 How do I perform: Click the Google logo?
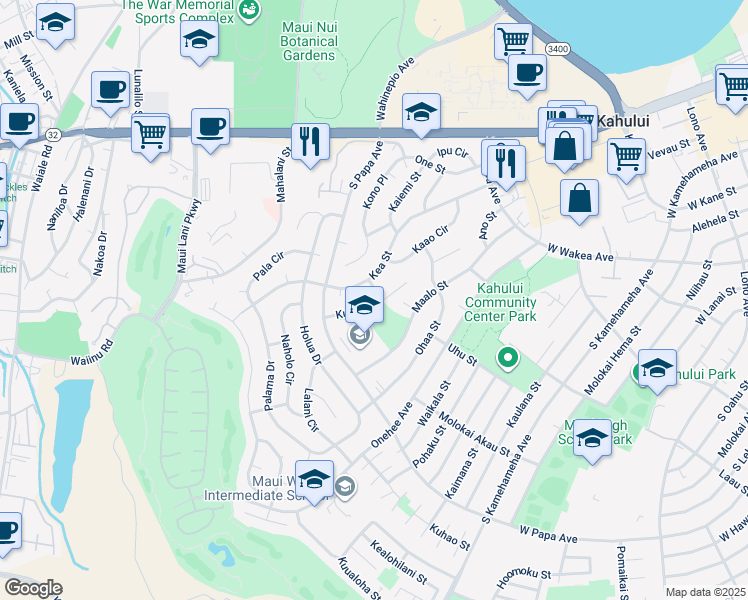pyautogui.click(x=33, y=589)
